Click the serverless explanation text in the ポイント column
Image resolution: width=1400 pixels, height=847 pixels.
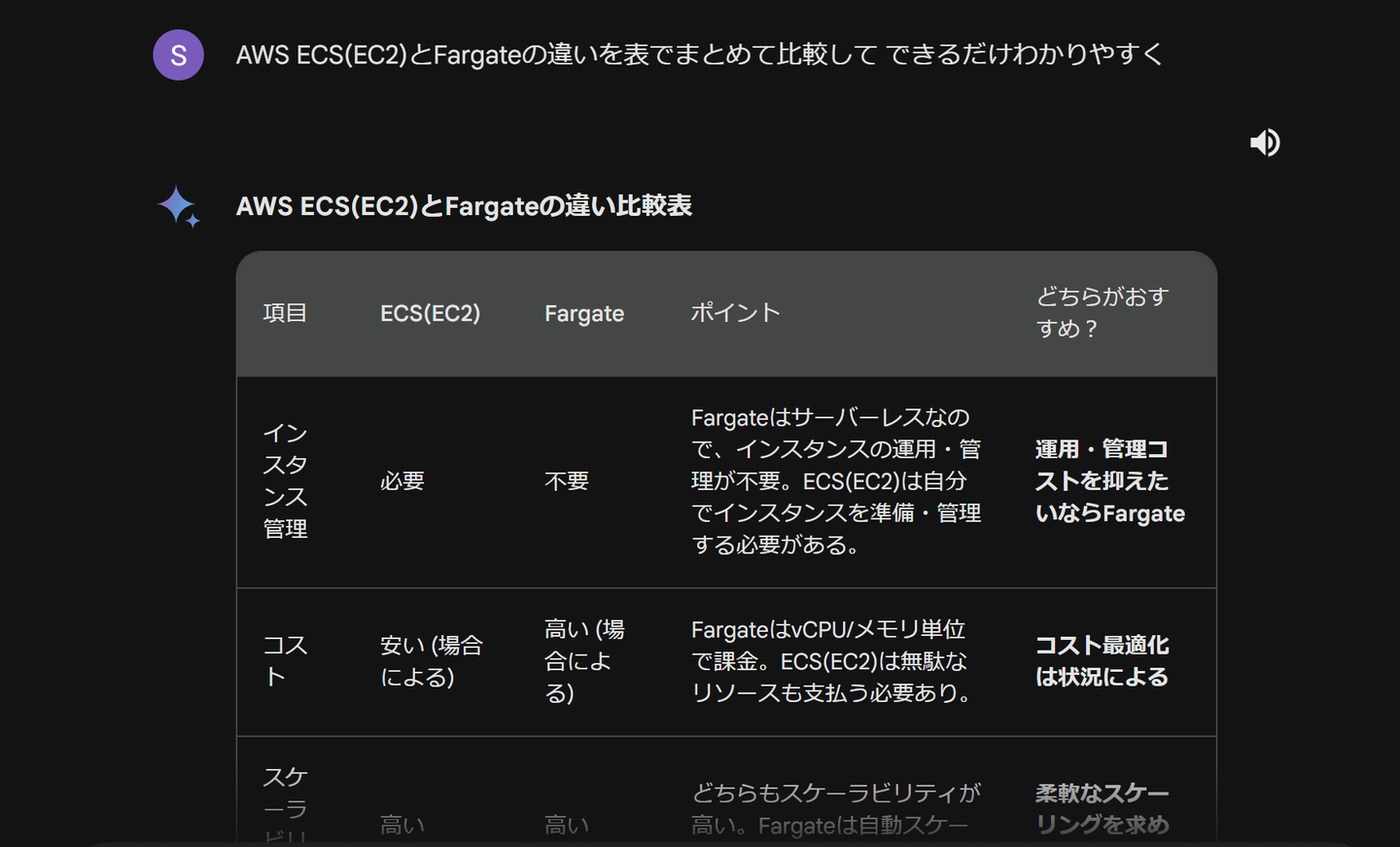click(835, 481)
